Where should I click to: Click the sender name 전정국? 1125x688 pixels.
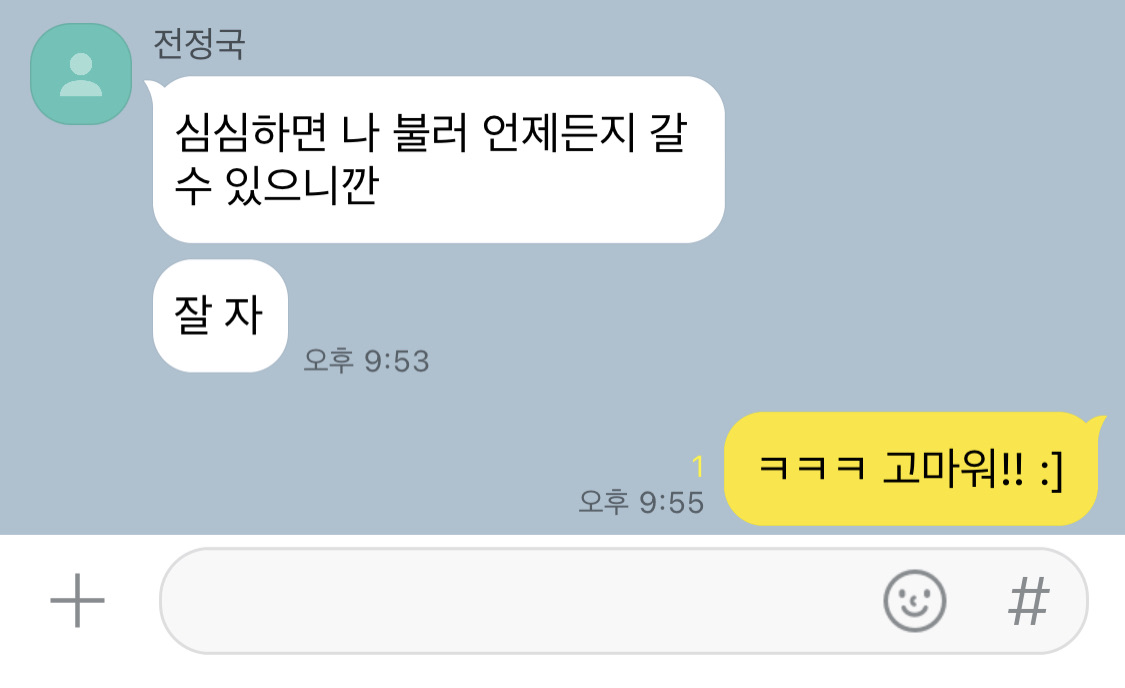coord(199,44)
